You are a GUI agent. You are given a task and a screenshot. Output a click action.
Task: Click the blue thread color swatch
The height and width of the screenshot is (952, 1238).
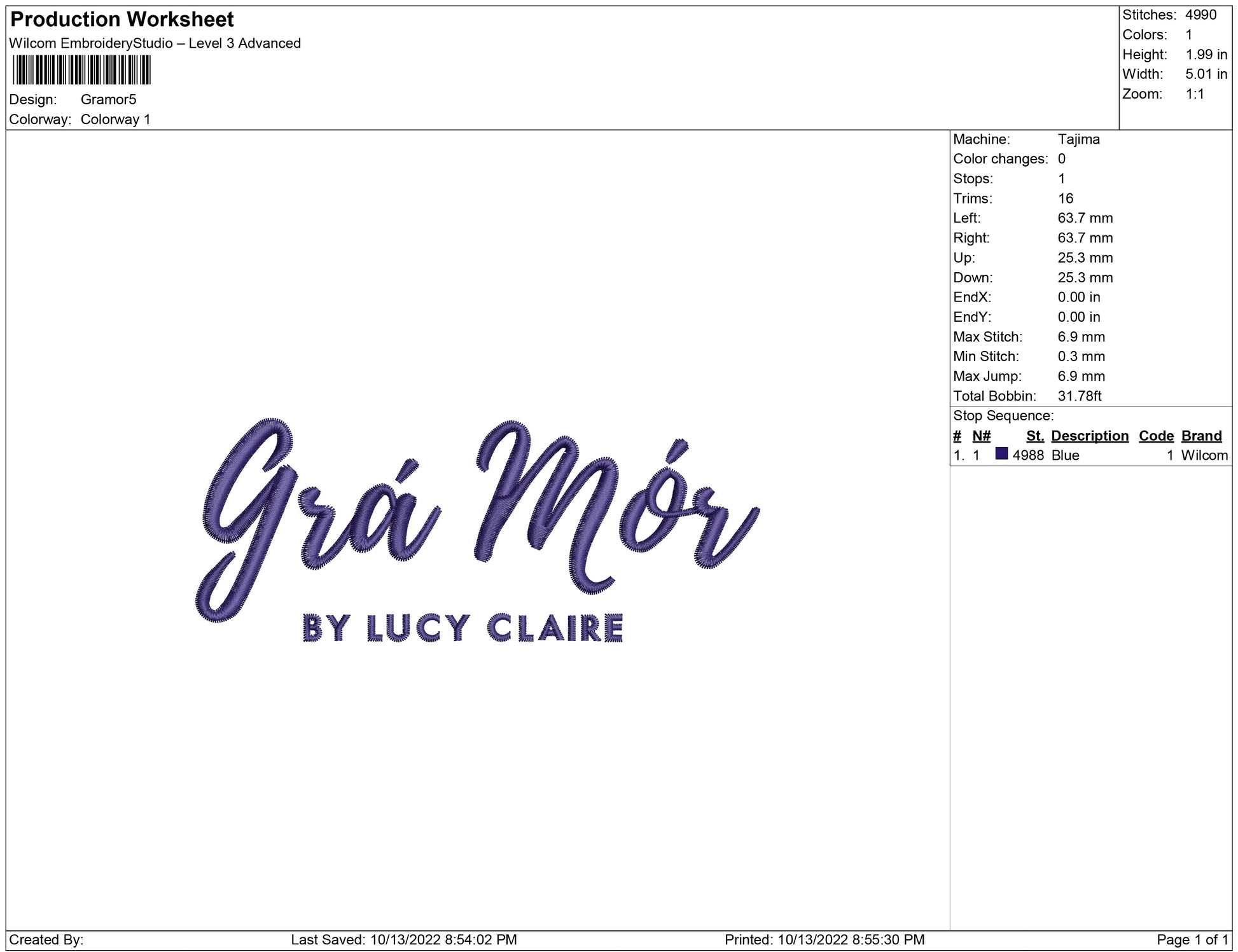point(1001,454)
